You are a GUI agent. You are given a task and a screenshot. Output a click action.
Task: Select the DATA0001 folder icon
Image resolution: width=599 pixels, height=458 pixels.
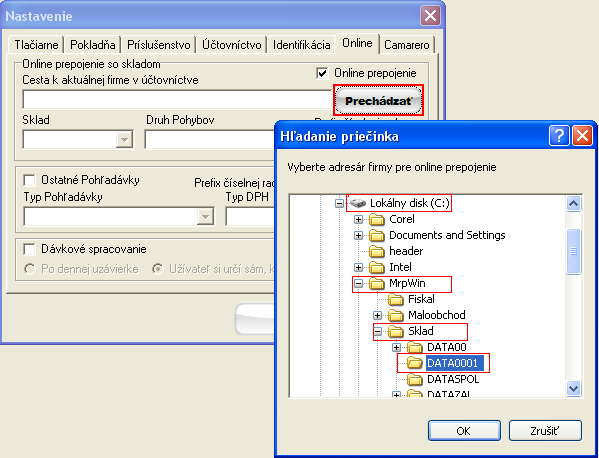click(415, 363)
